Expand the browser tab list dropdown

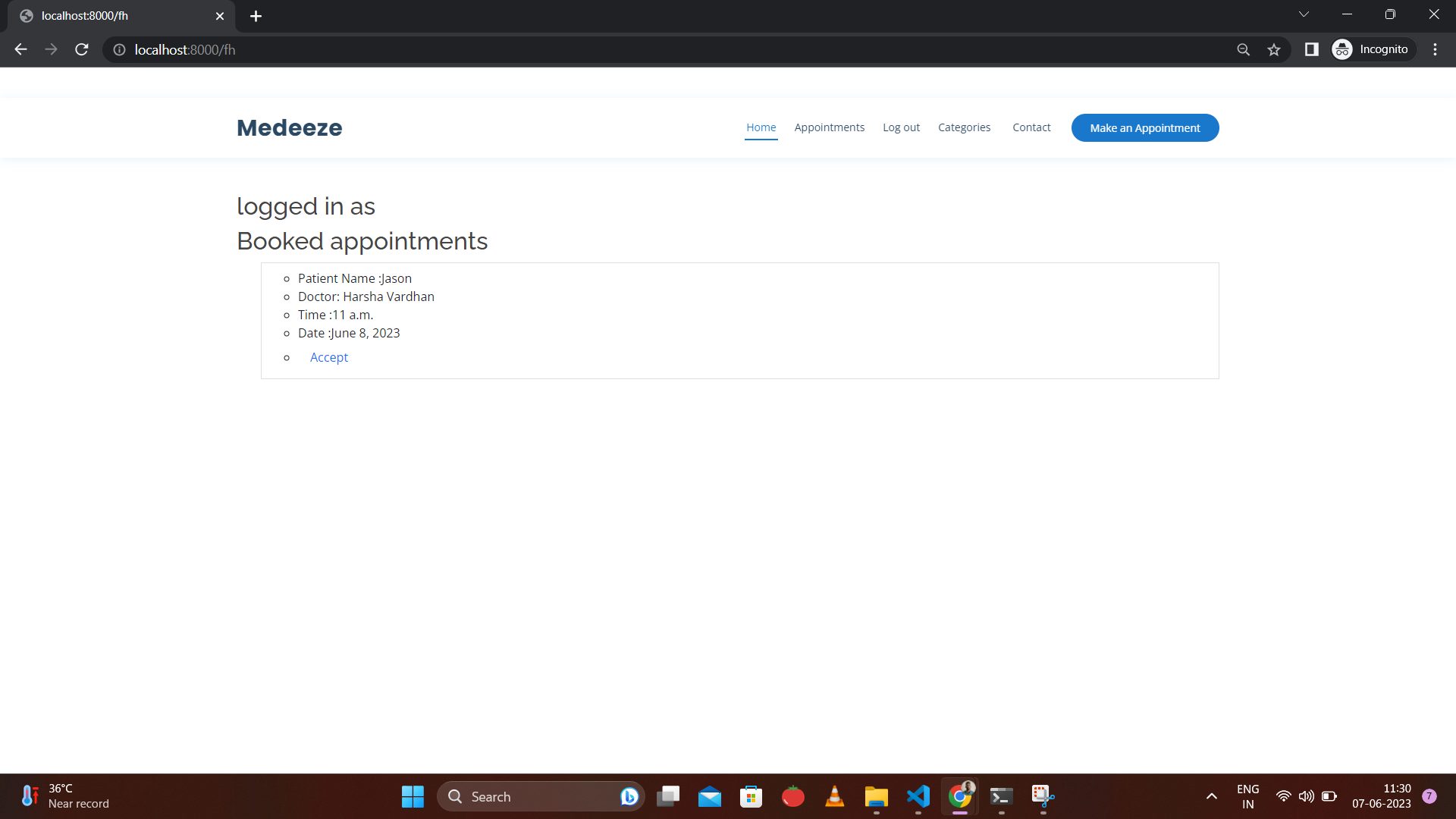(1303, 15)
